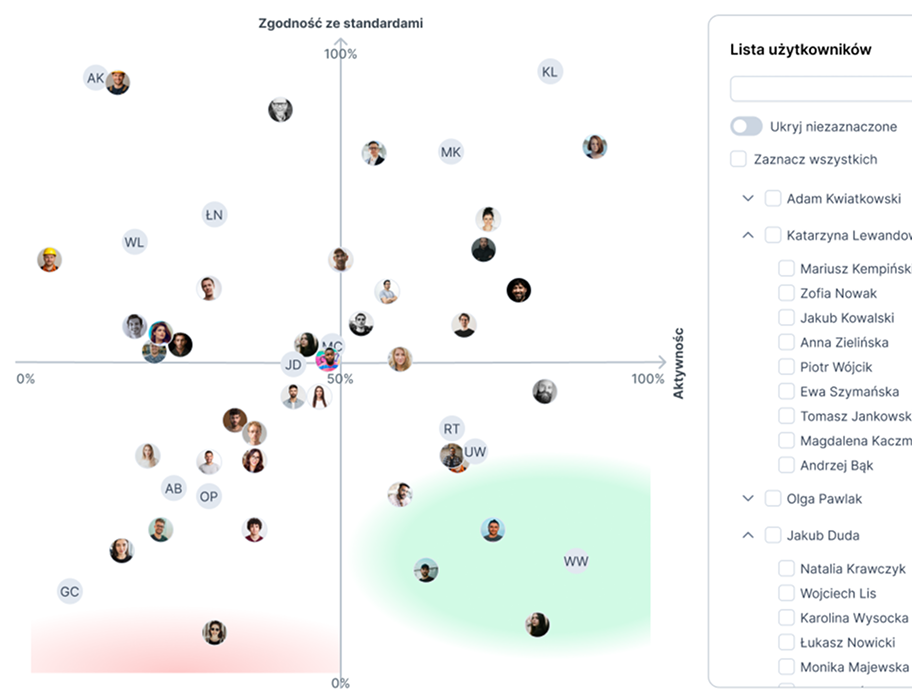The image size is (912, 698).
Task: Collapse the Katarzyna Lewandowska group
Action: tap(748, 235)
